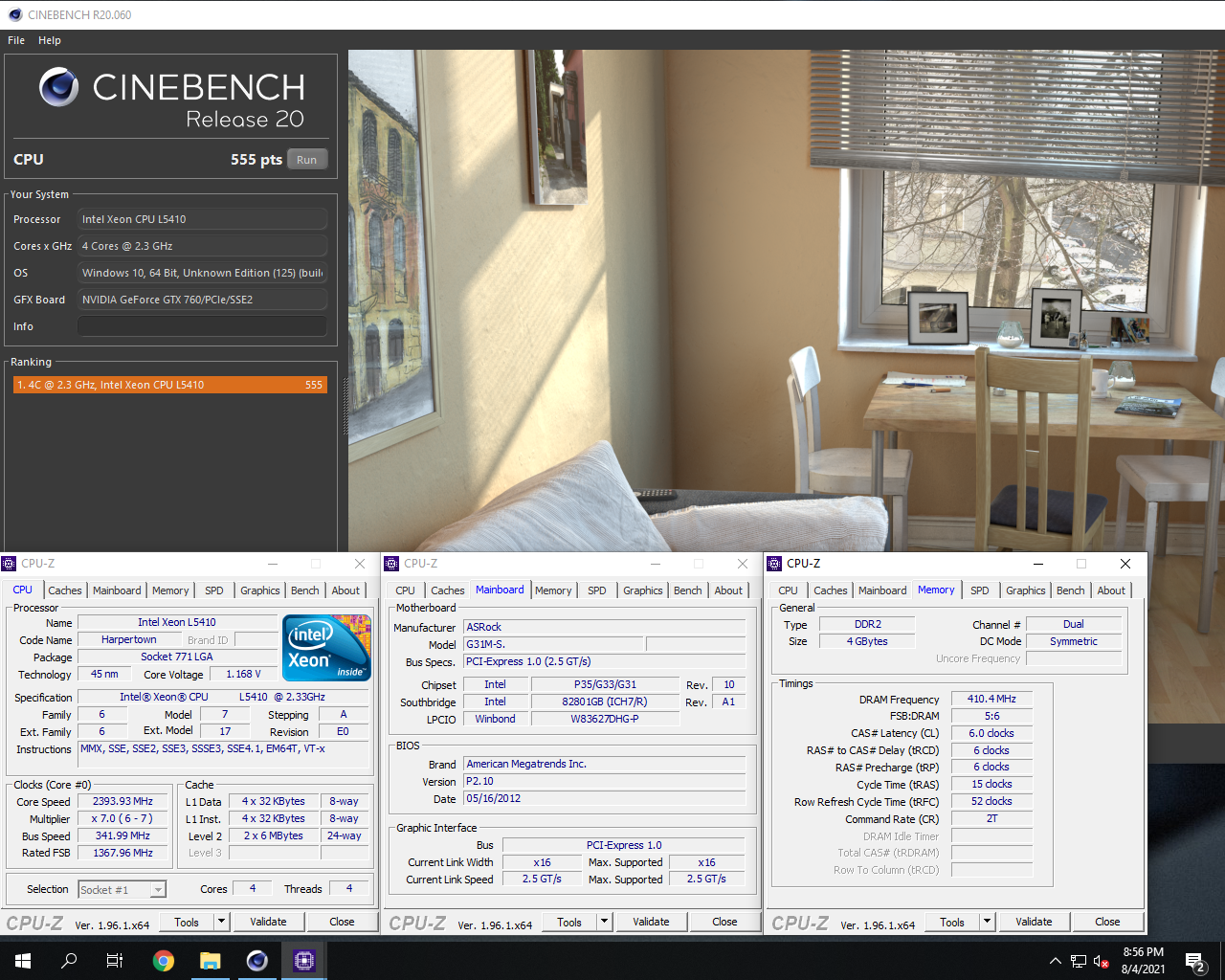Click the Manufacturer value ASRock
This screenshot has width=1225, height=980.
(x=604, y=628)
